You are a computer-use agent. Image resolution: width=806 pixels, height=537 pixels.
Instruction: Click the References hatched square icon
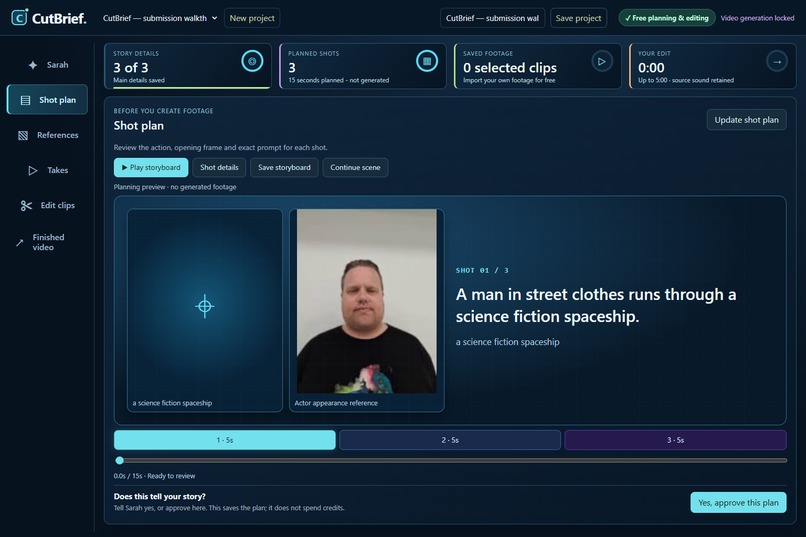[x=23, y=135]
